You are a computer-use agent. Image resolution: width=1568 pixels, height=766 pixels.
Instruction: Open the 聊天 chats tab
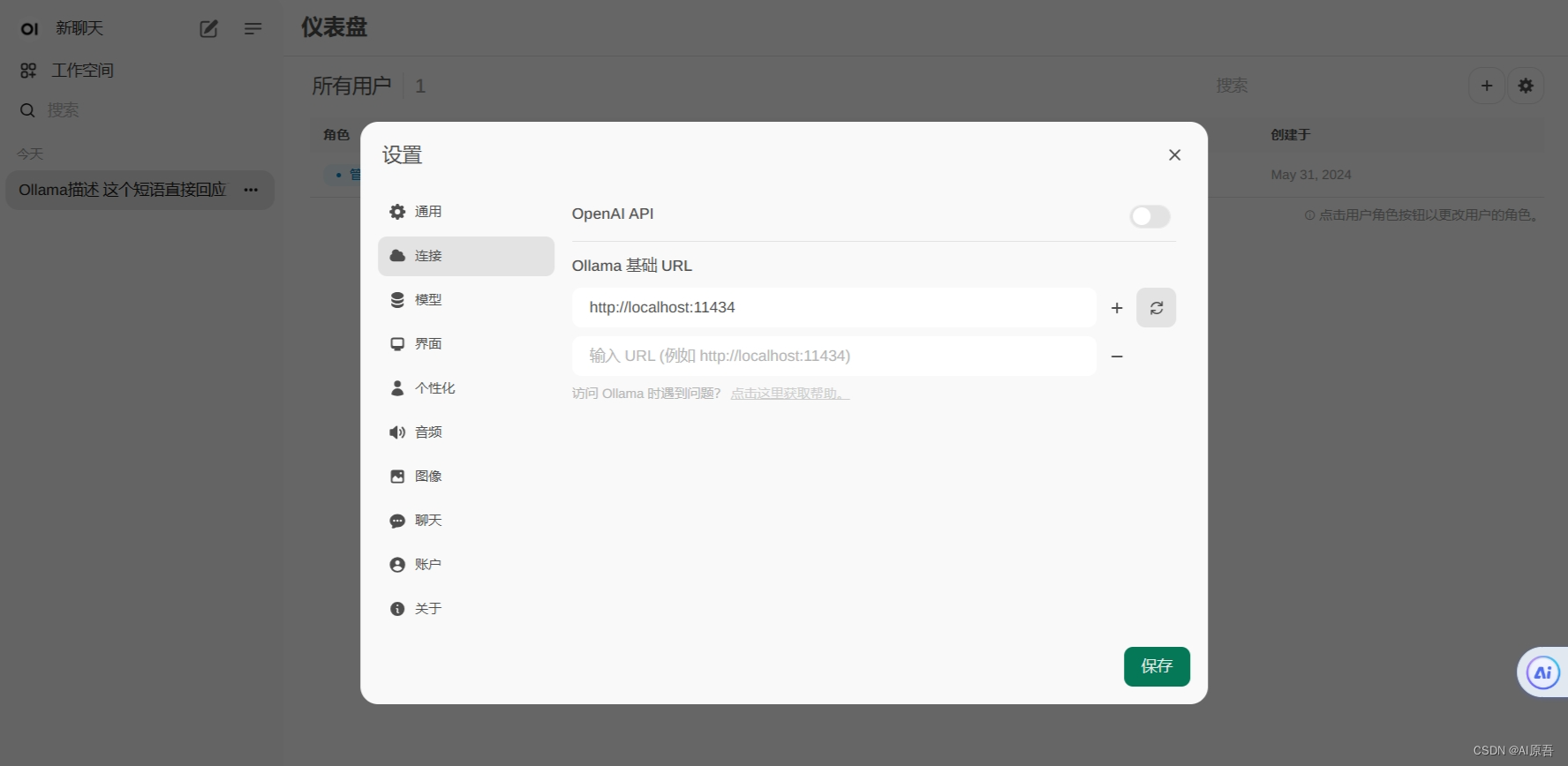click(x=465, y=521)
